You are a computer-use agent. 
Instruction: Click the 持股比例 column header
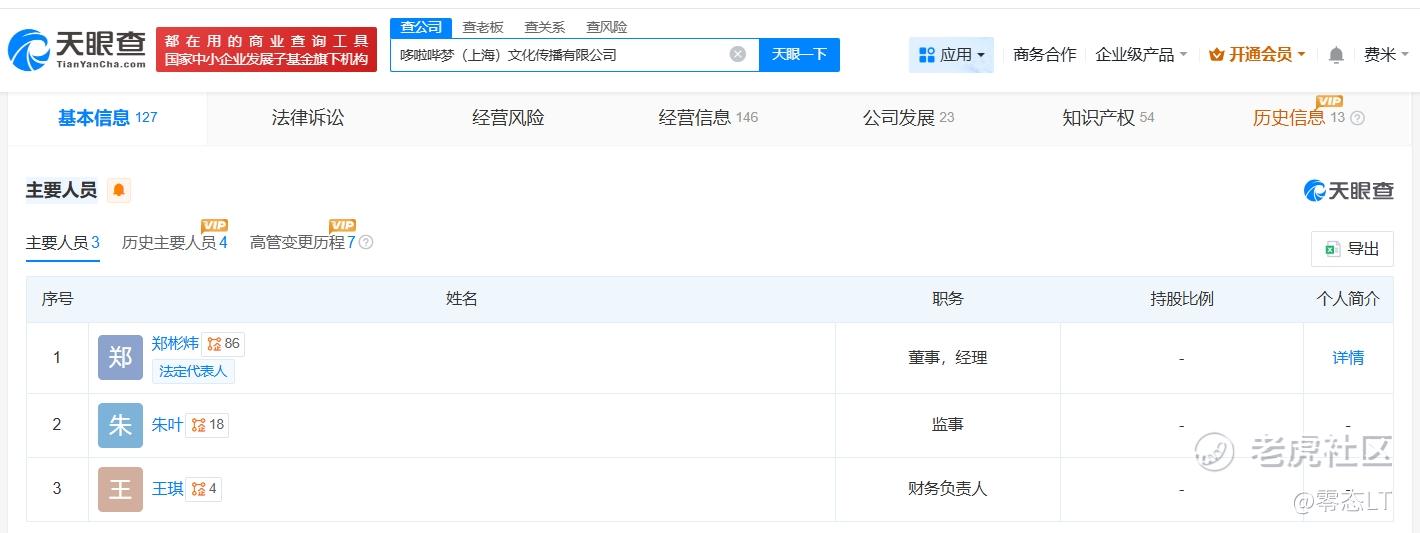[x=1182, y=299]
